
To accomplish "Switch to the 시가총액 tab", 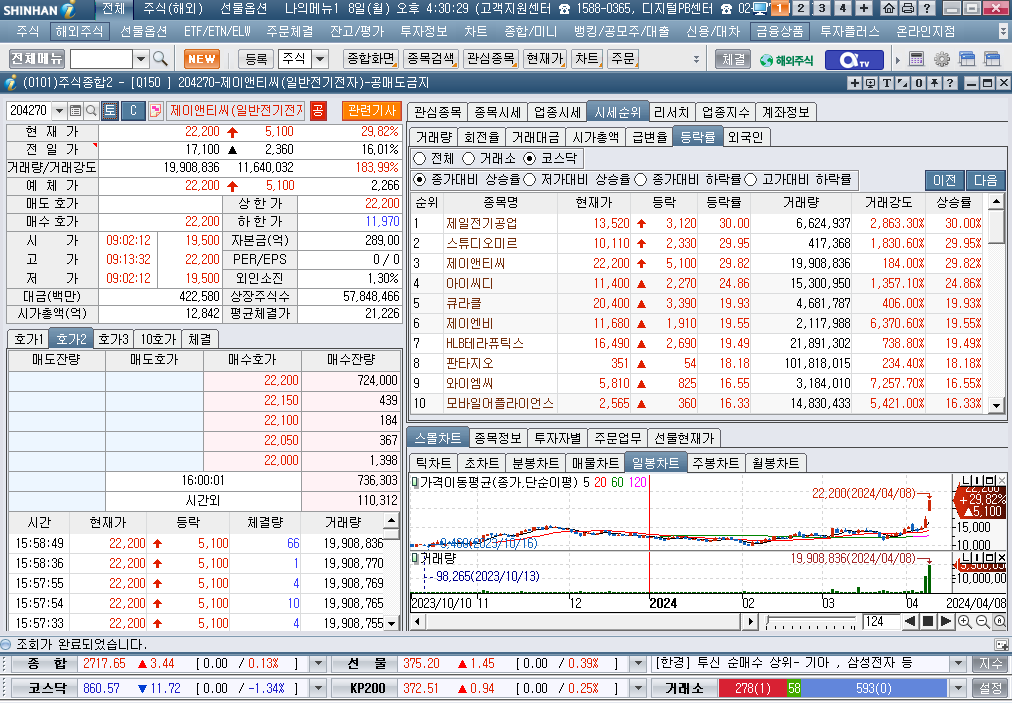I will [595, 137].
